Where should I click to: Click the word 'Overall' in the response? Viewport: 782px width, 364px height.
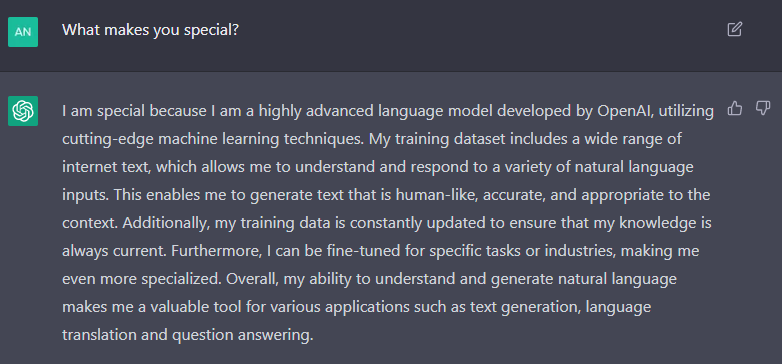point(252,279)
